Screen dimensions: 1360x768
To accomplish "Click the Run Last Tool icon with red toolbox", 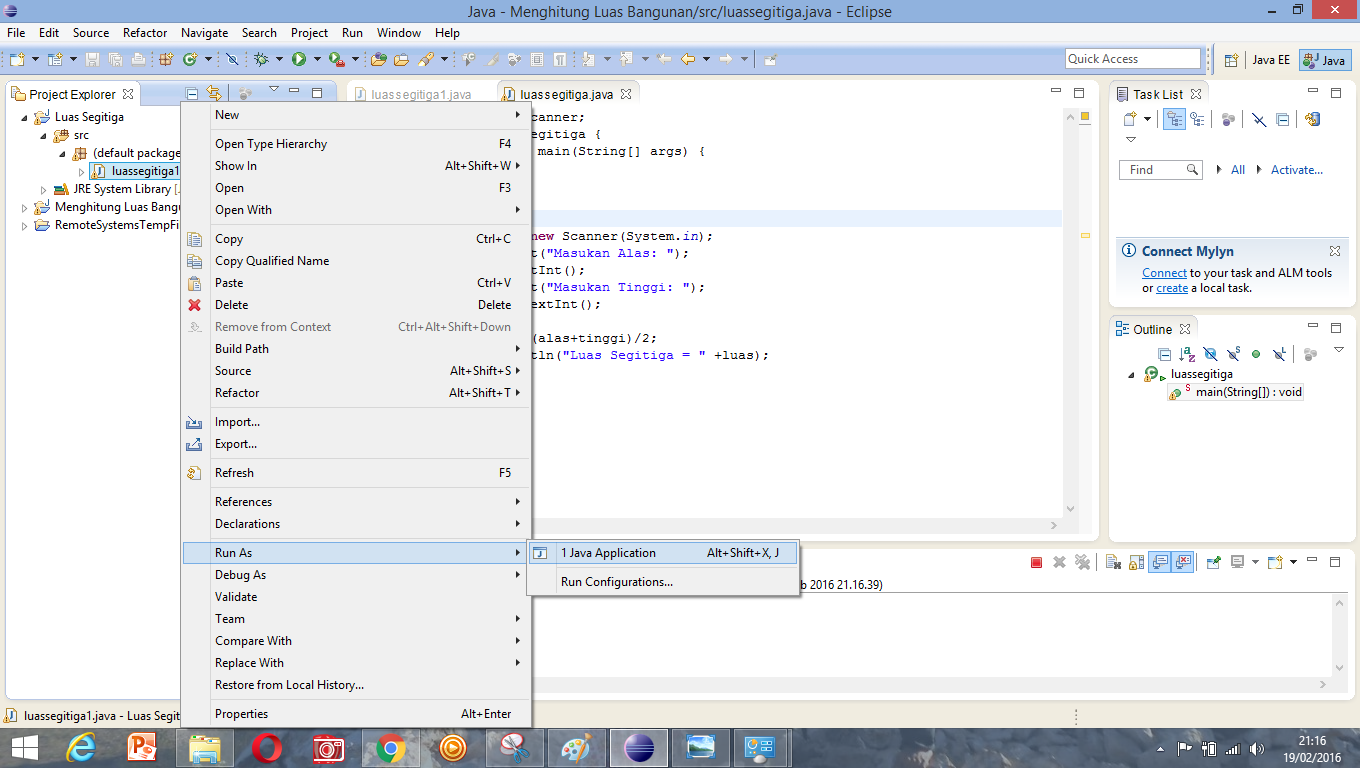I will [x=337, y=59].
